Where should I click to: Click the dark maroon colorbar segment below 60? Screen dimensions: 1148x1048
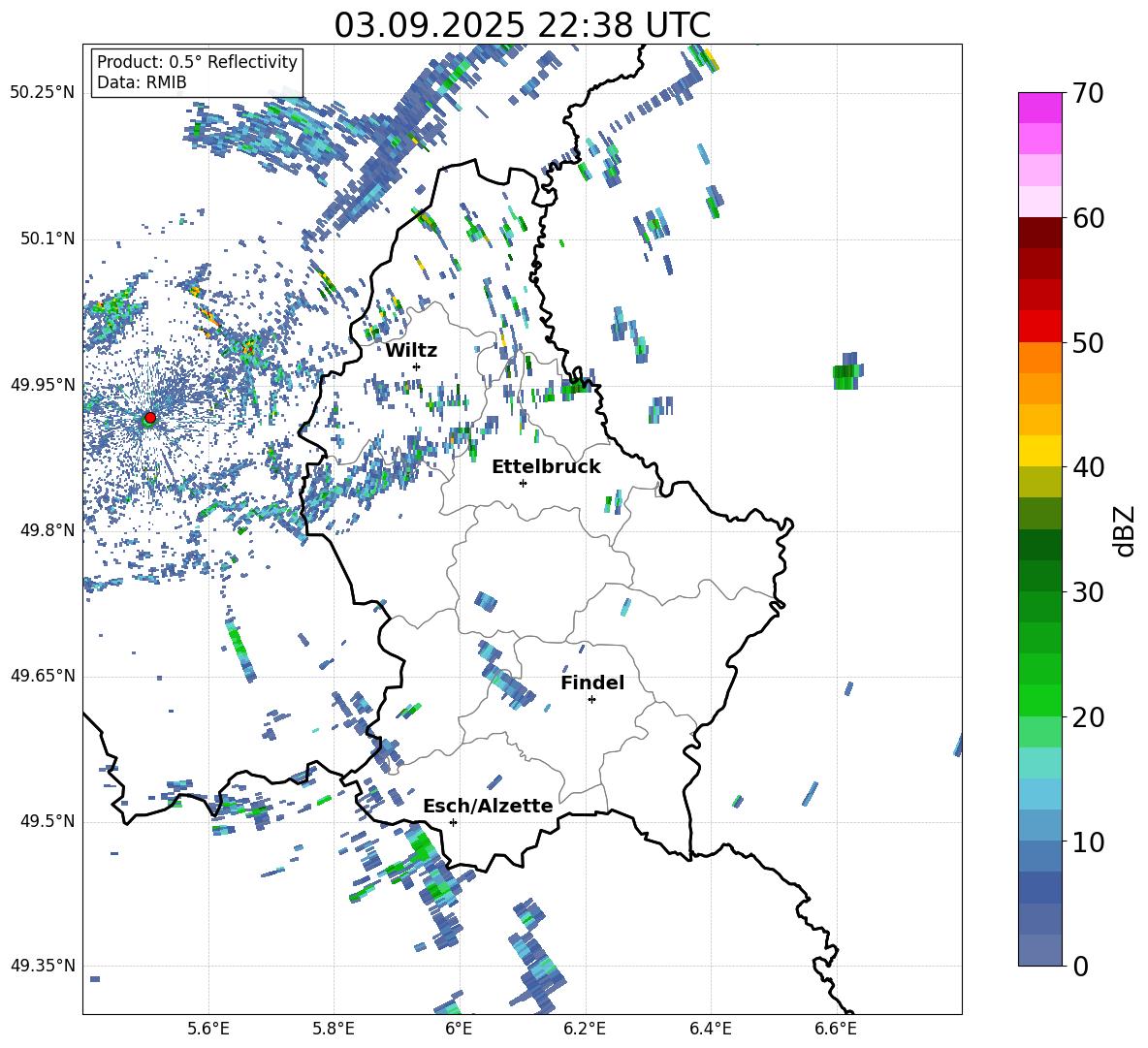tap(1039, 233)
